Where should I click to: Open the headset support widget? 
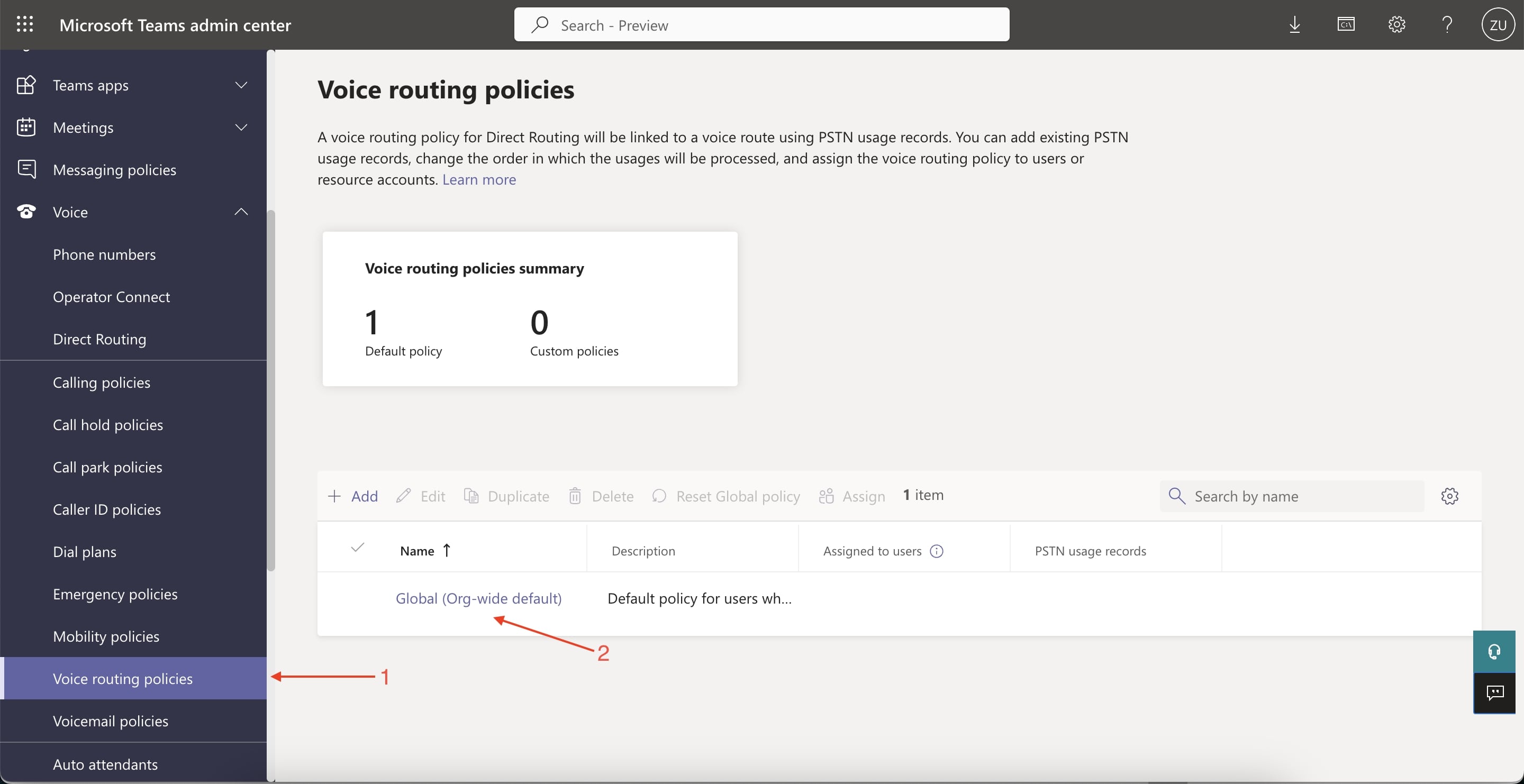[1494, 652]
